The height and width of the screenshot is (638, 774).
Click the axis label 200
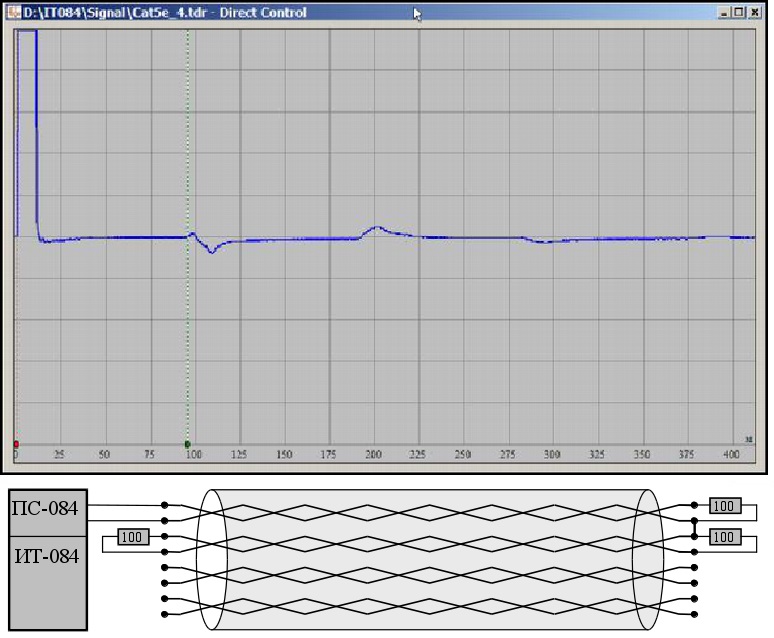(x=373, y=454)
